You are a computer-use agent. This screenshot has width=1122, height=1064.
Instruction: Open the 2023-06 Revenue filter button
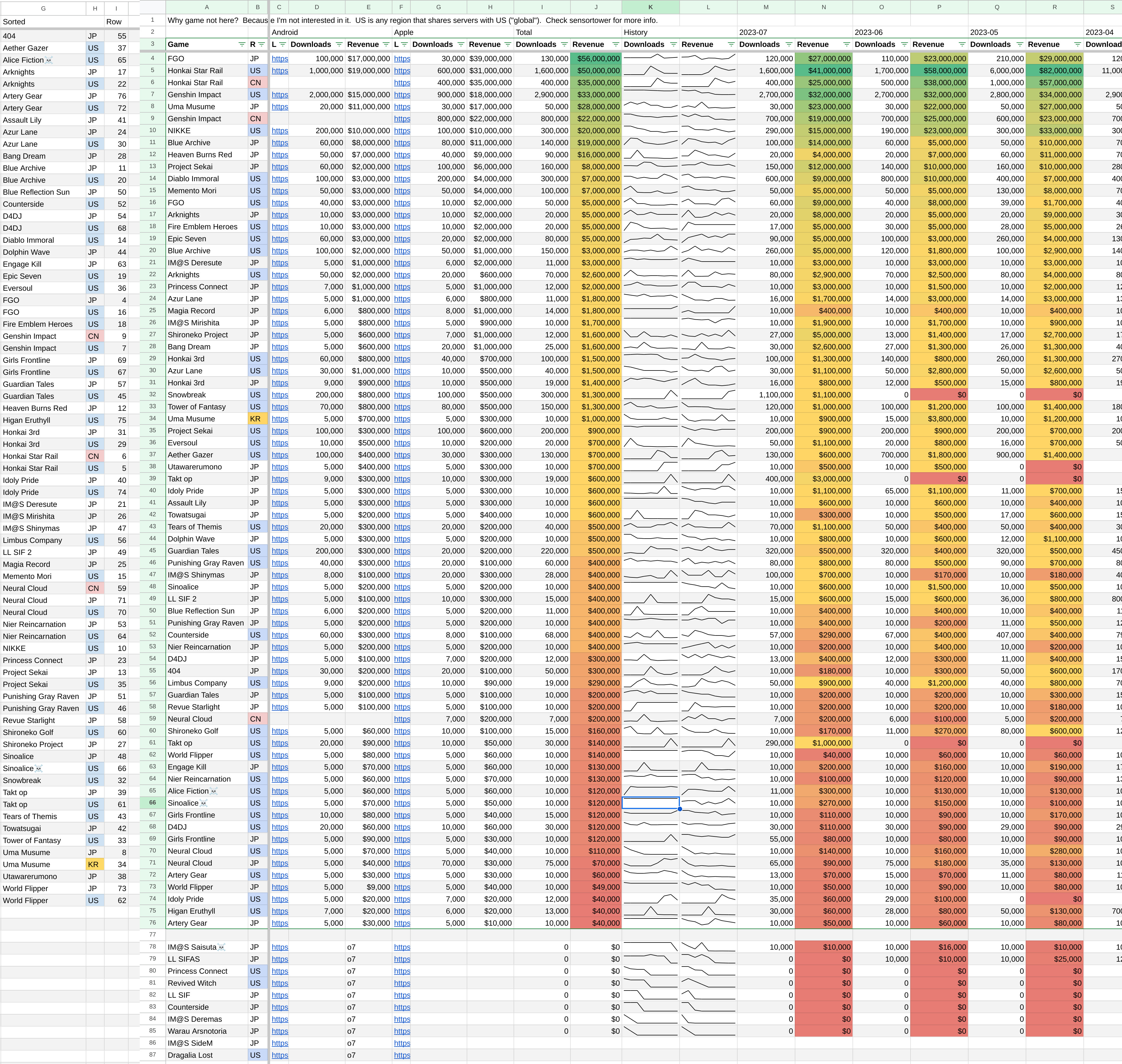click(x=962, y=44)
